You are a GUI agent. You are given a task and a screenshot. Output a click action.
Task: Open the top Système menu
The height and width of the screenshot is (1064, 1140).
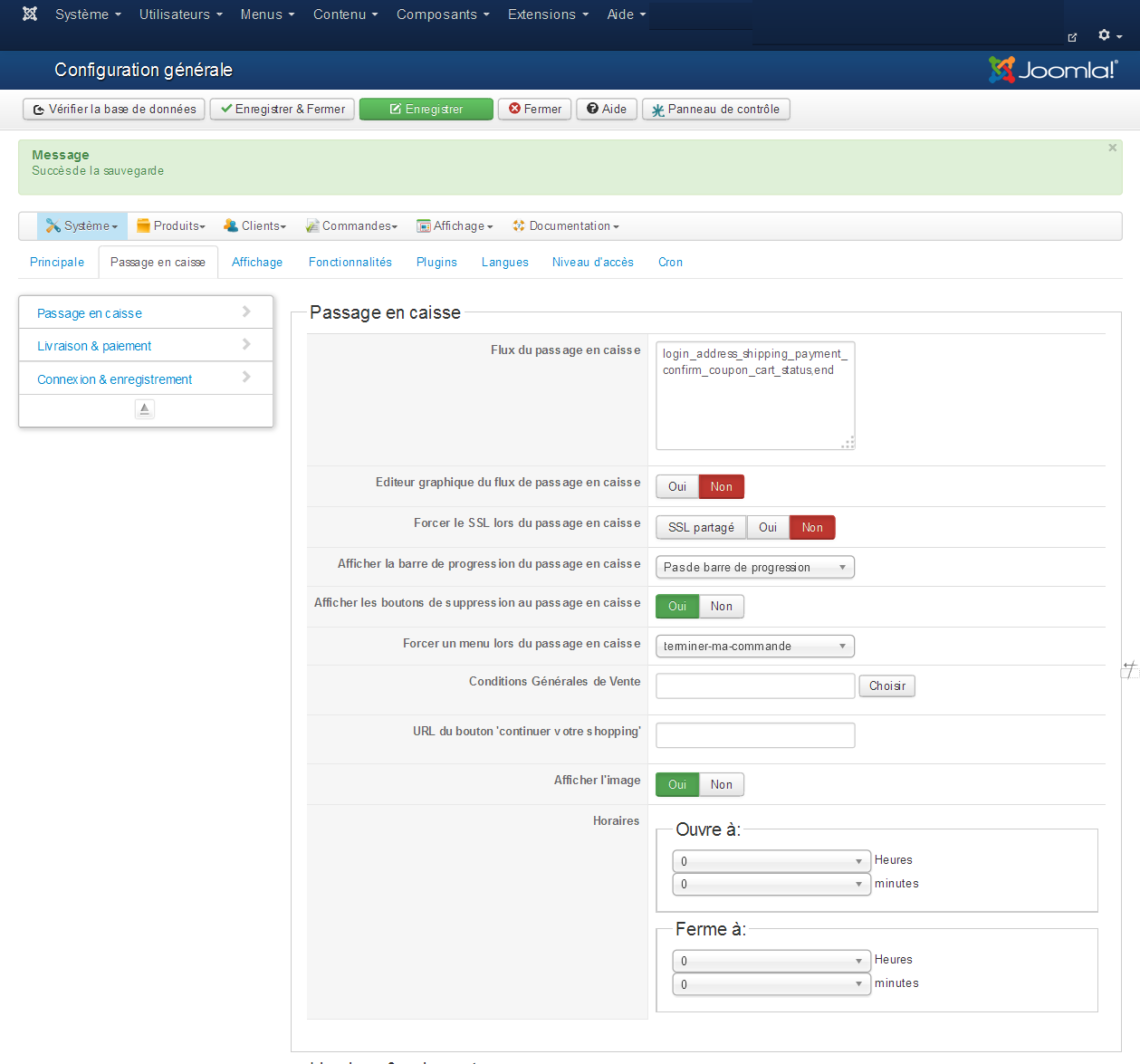(x=88, y=14)
